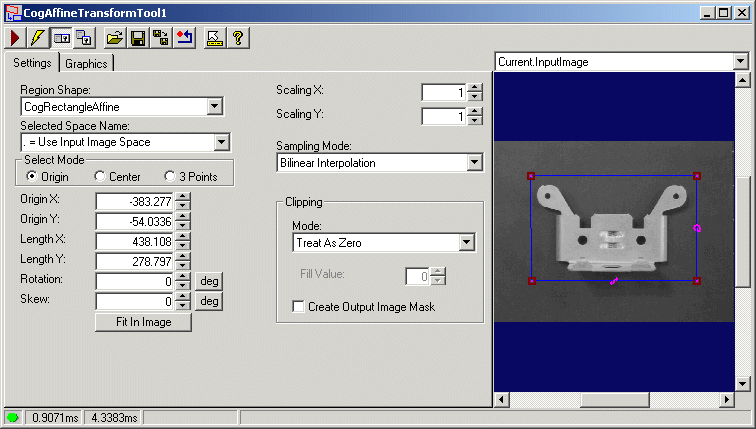Screen dimensions: 756x429
Task: Click the Reset tool icon
Action: (x=184, y=38)
